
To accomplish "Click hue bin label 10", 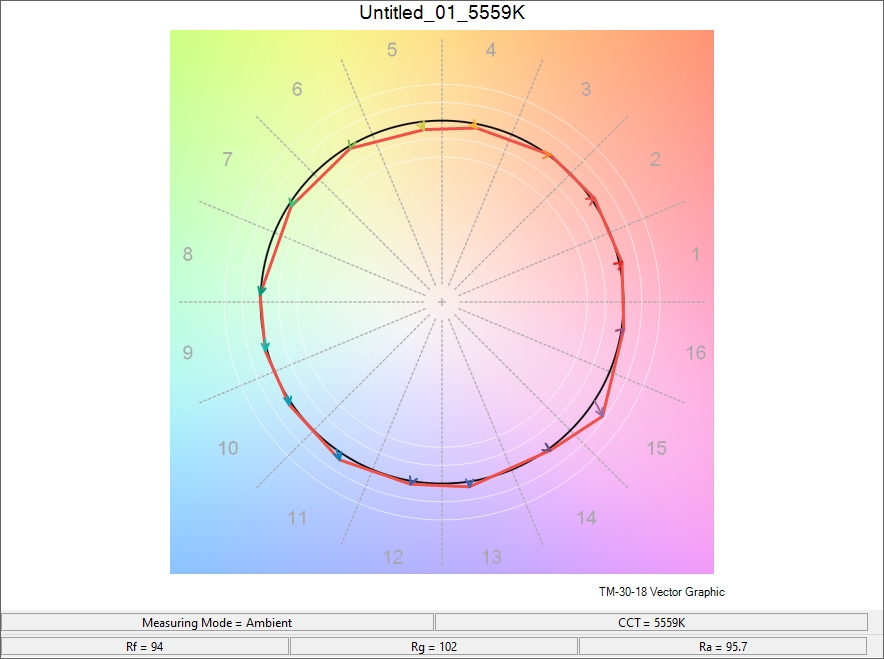I will pyautogui.click(x=228, y=449).
